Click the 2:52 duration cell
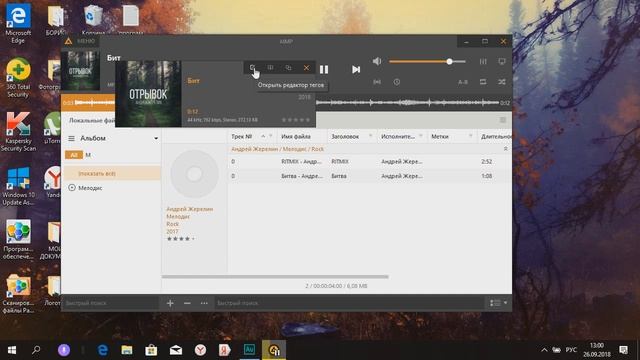Screen dimensions: 640x360 point(486,162)
